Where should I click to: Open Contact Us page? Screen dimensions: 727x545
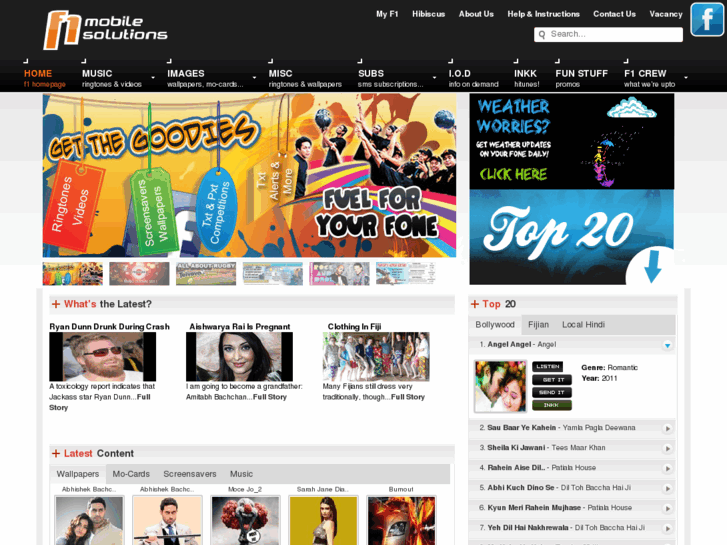[x=614, y=14]
